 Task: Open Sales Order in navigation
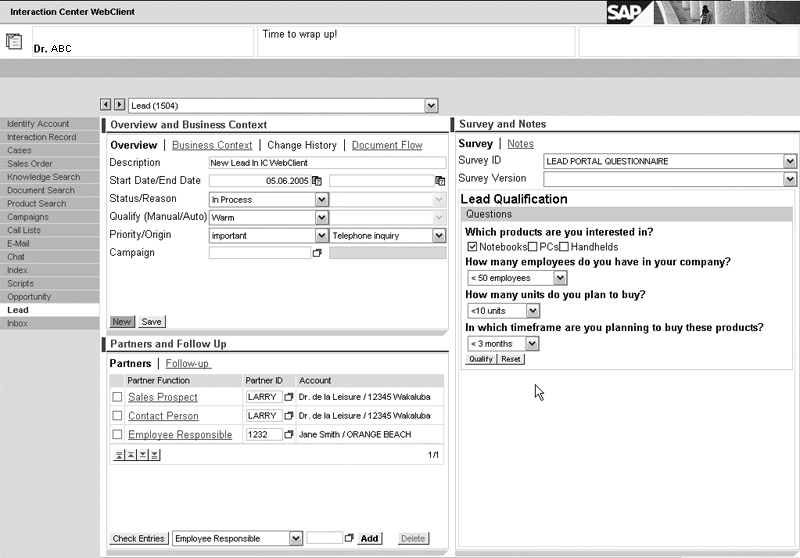coord(49,164)
